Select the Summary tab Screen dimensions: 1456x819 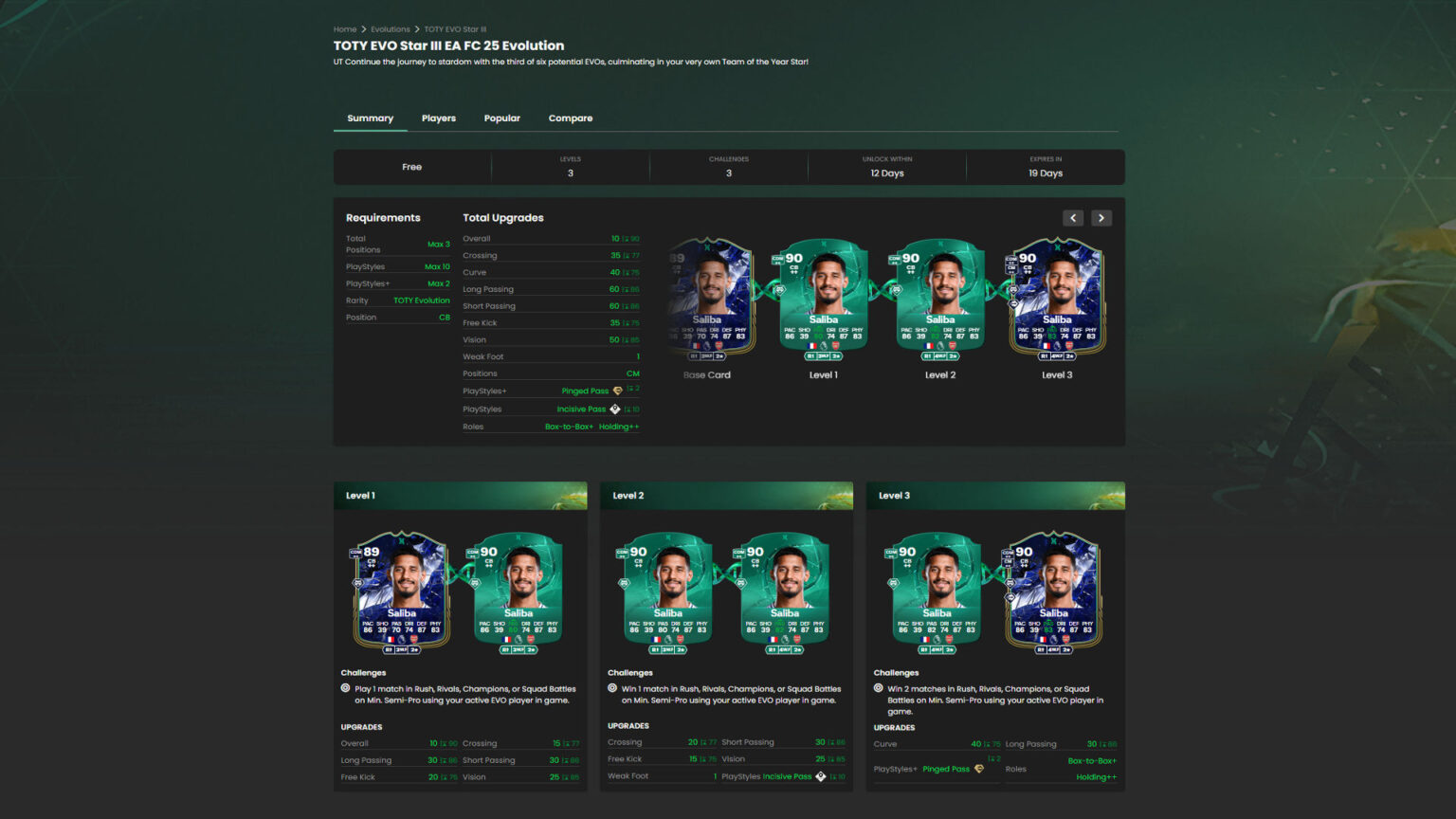coord(370,118)
